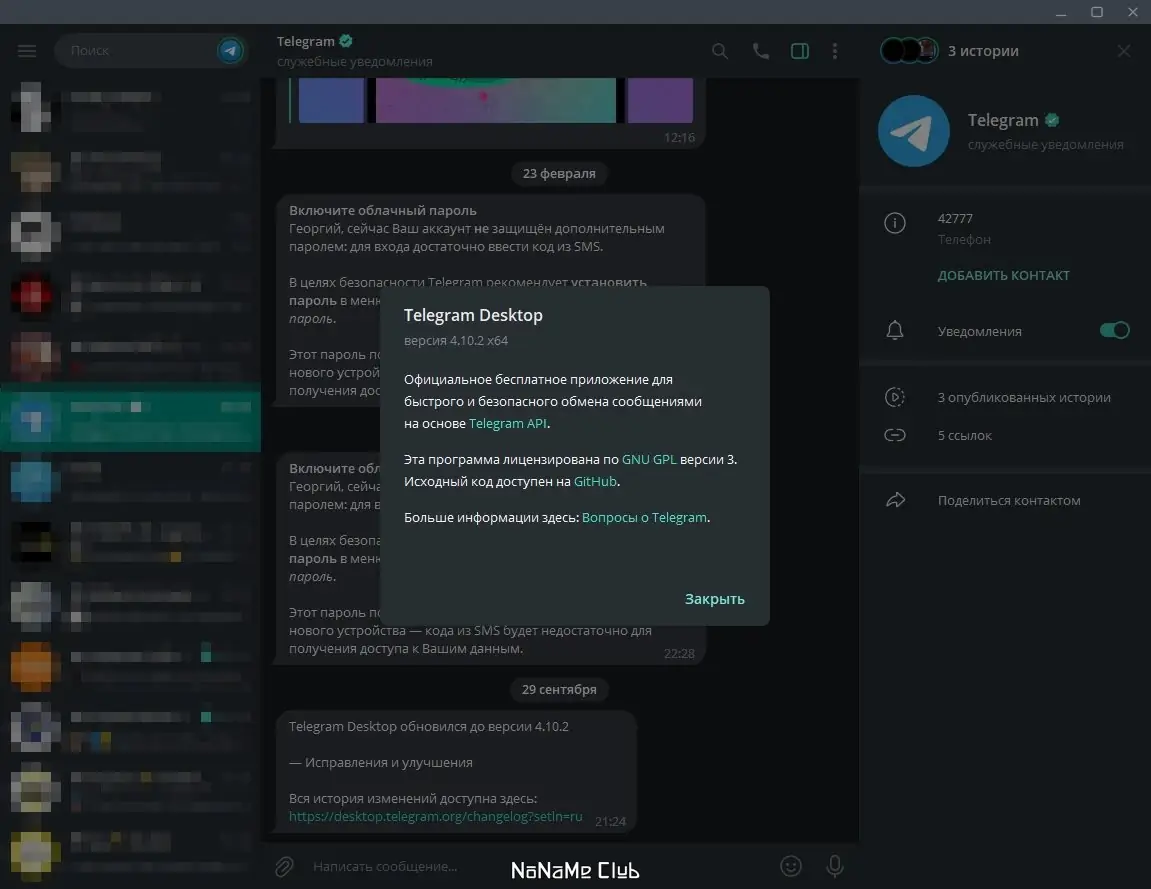The image size is (1151, 889).
Task: Close the info side panel
Action: 1124,51
